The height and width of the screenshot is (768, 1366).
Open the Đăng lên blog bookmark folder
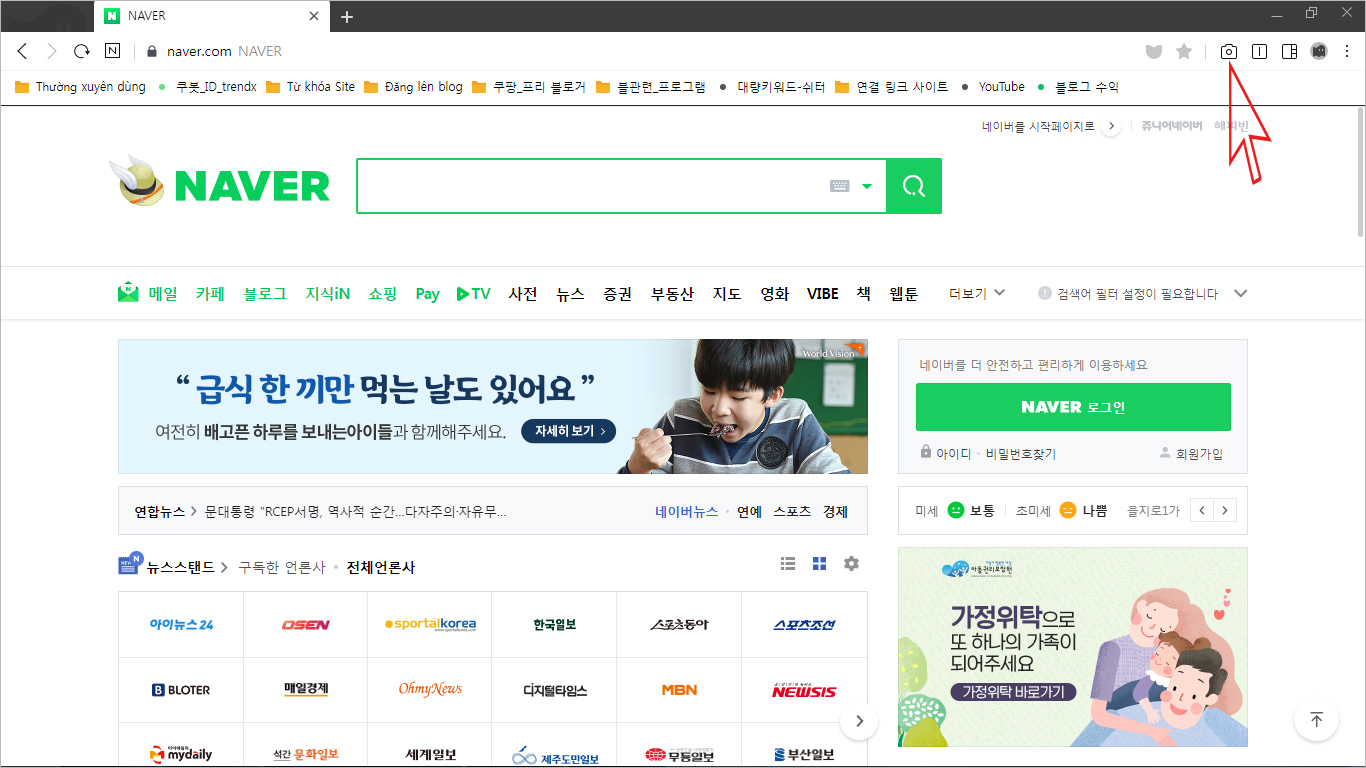pos(413,87)
